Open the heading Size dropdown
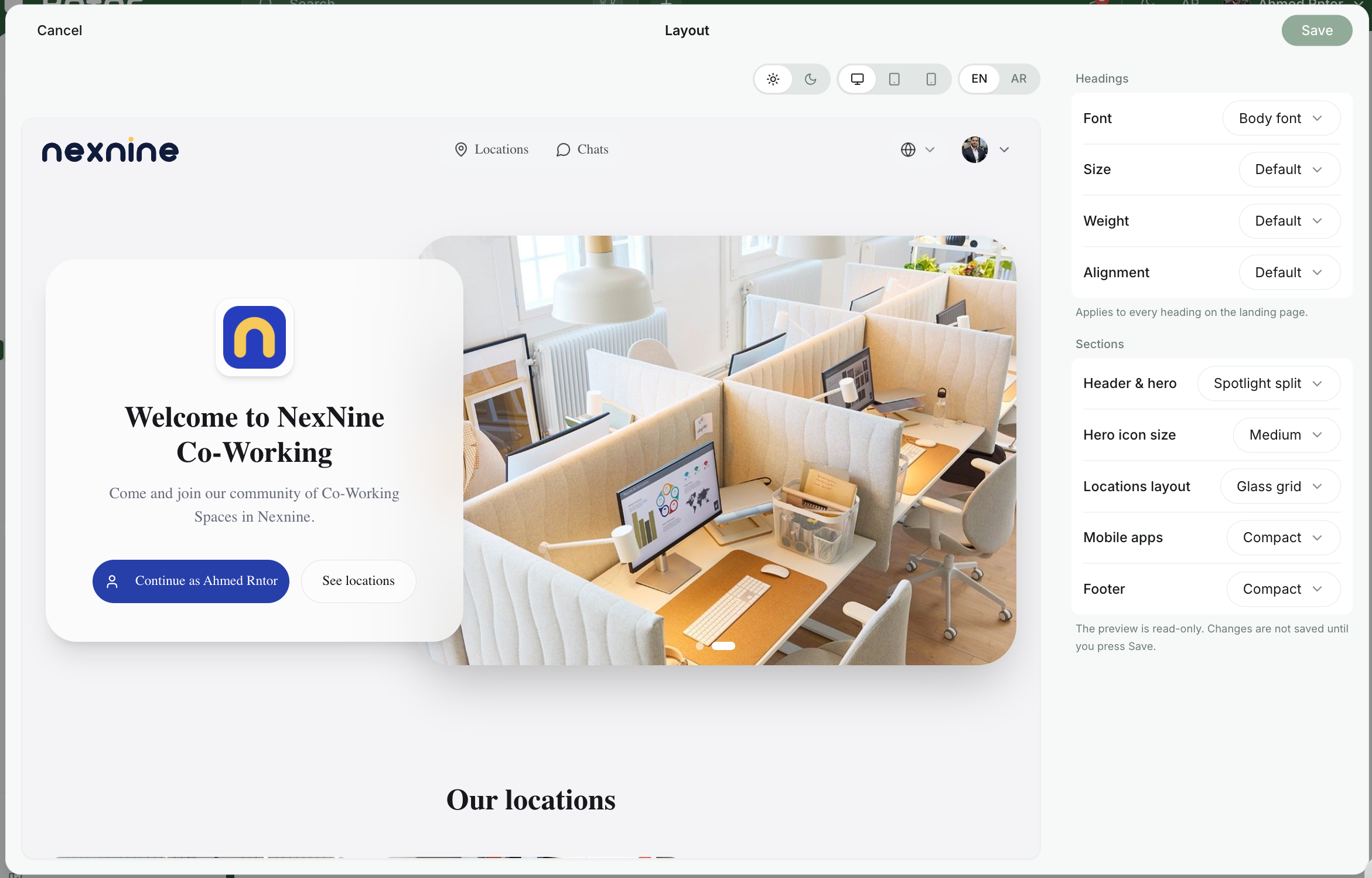Image resolution: width=1372 pixels, height=878 pixels. [1289, 169]
